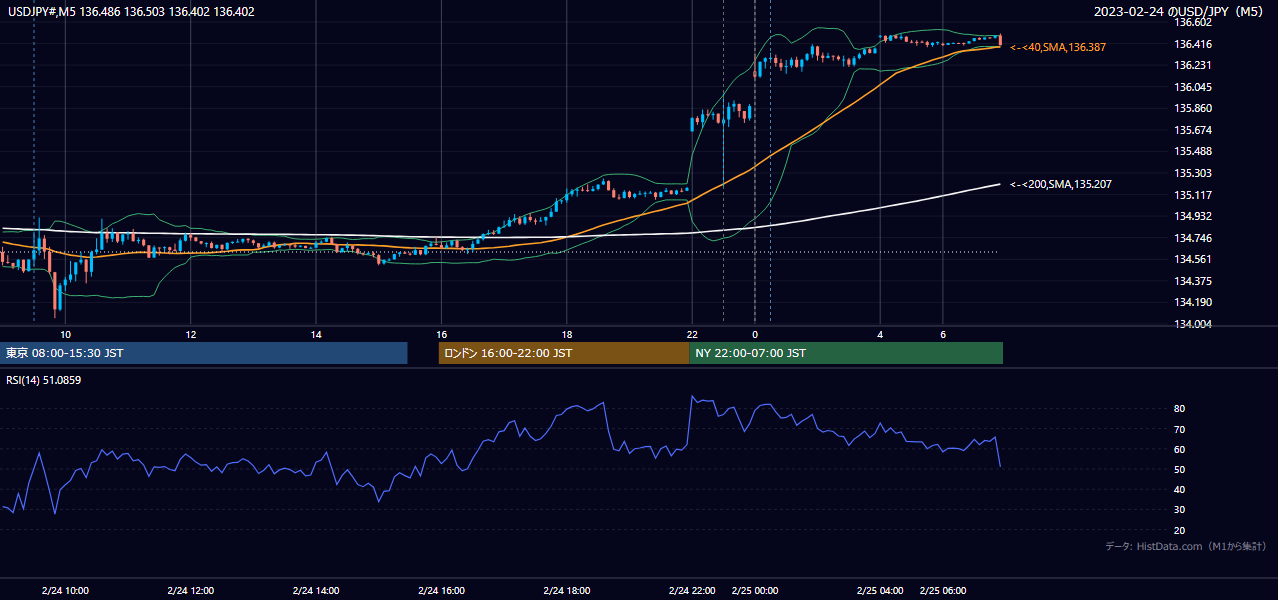This screenshot has width=1278, height=600.
Task: Click bottom date label 2/24 22:00
Action: pyautogui.click(x=692, y=590)
